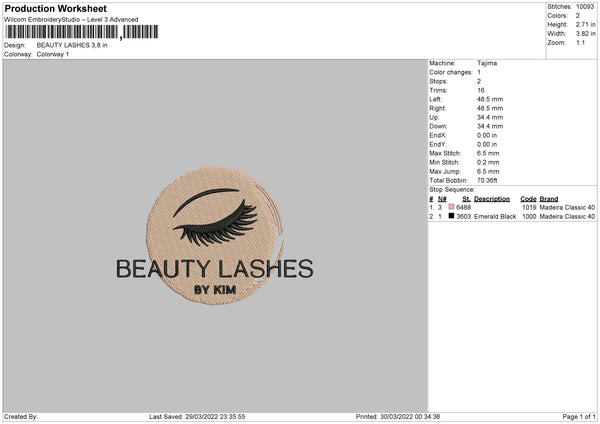Click the Trims value 16
The width and height of the screenshot is (600, 424).
(x=481, y=90)
